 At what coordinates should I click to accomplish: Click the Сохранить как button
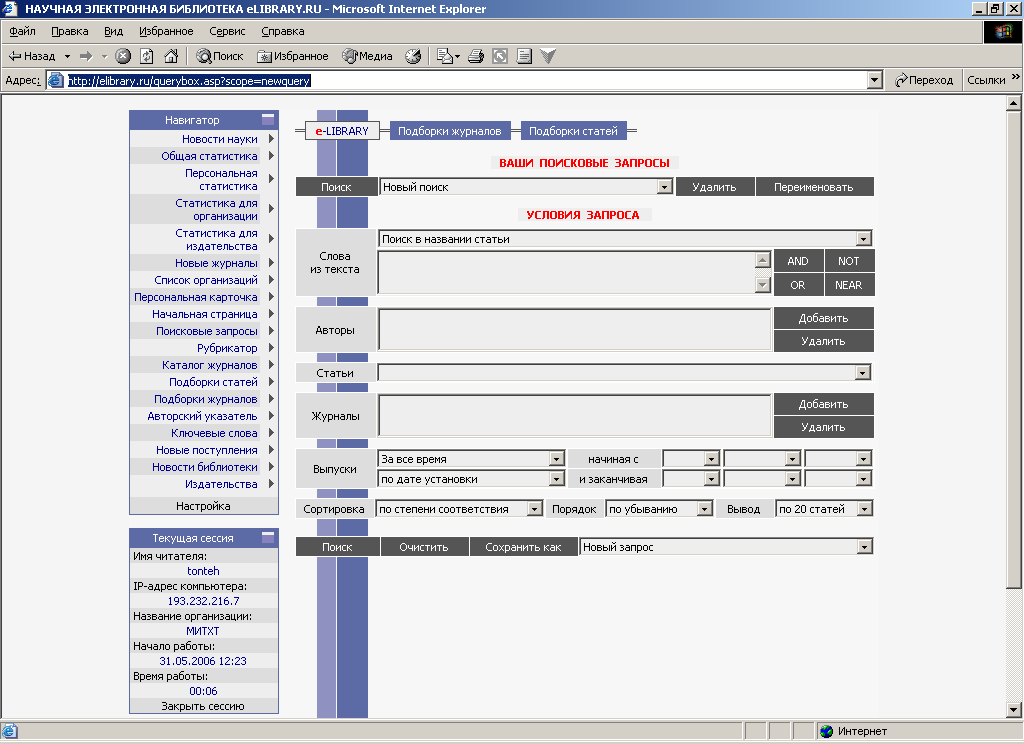523,547
